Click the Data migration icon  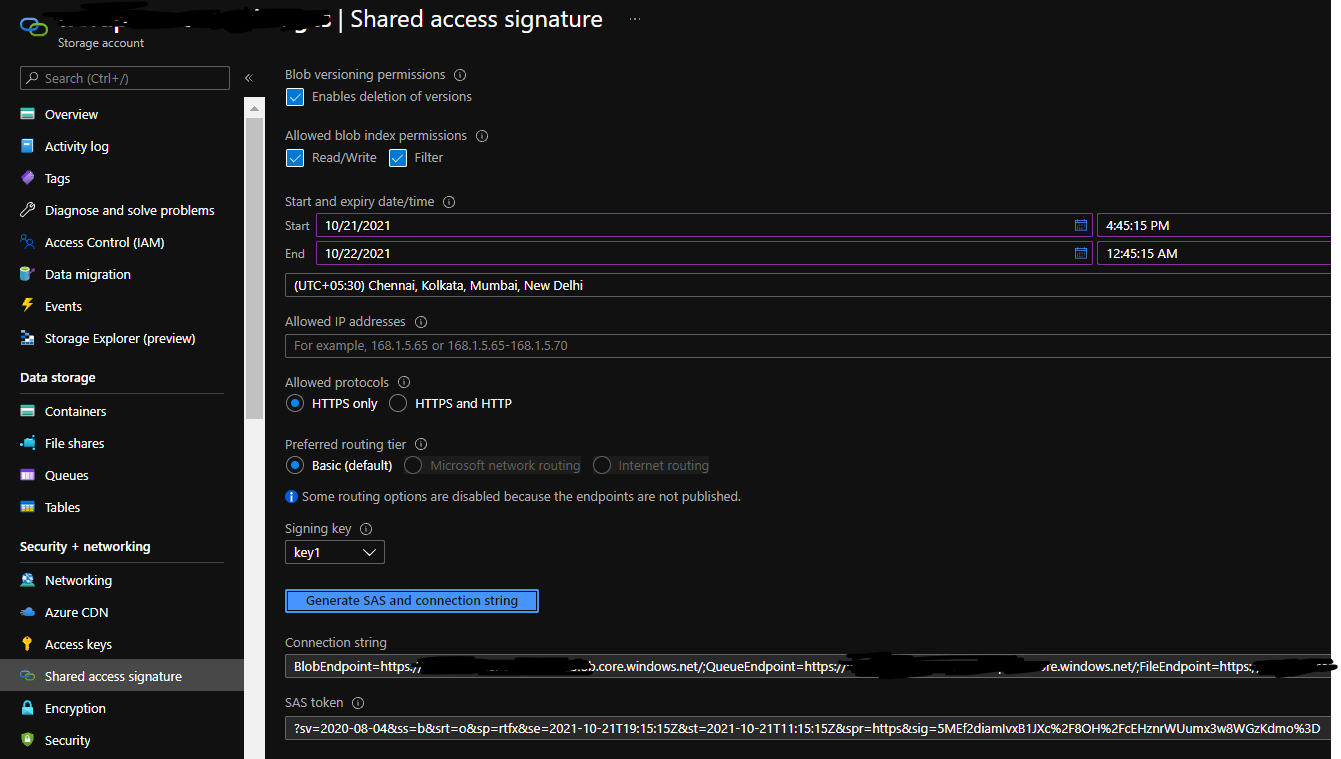click(x=28, y=274)
